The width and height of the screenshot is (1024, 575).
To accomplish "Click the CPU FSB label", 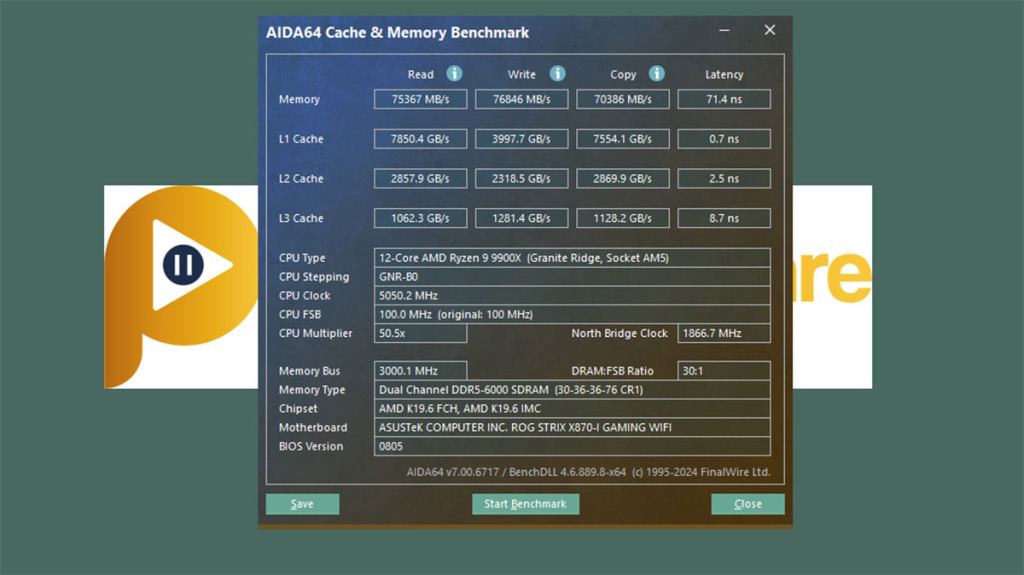I will (300, 314).
